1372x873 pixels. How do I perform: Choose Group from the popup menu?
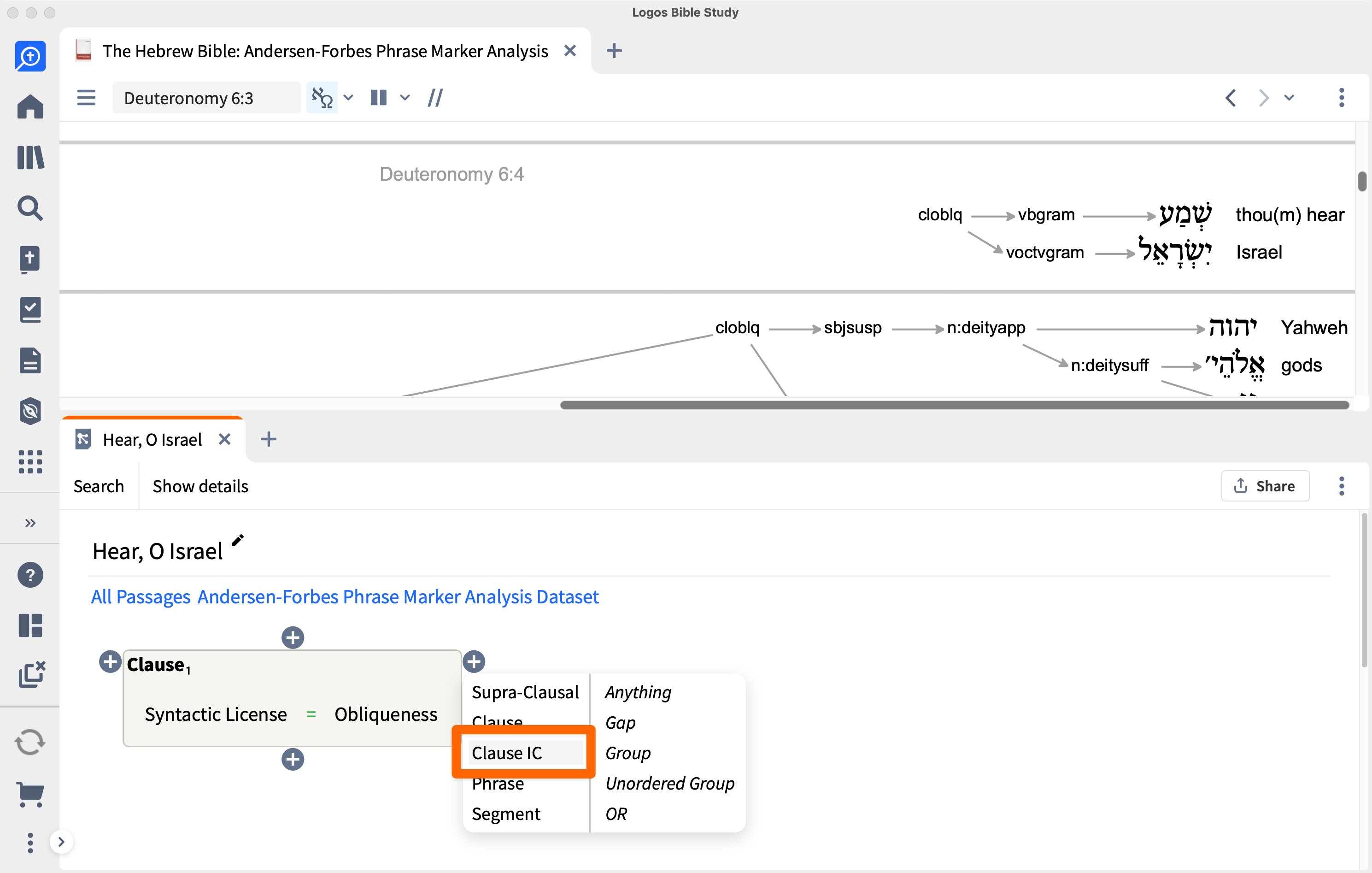point(628,753)
